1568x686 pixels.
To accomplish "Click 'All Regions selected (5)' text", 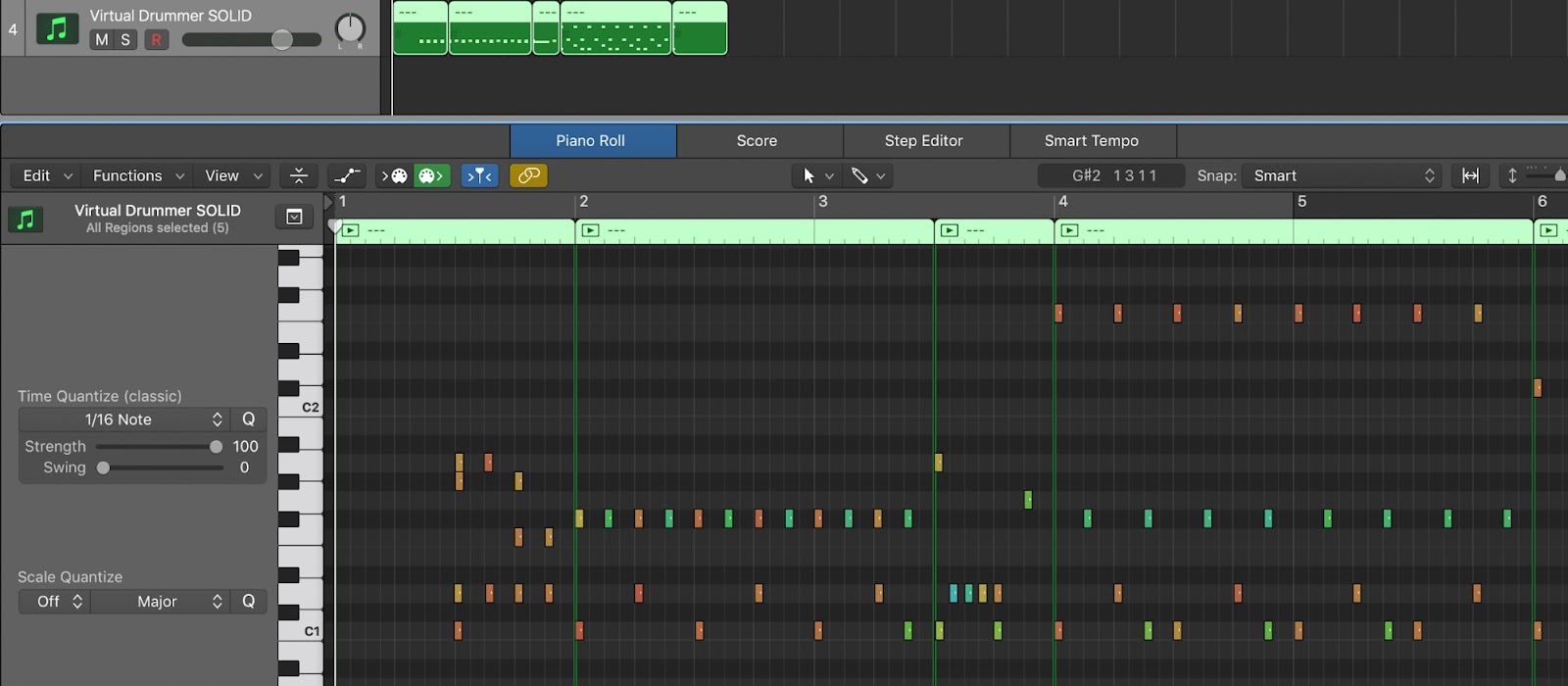I will pyautogui.click(x=157, y=227).
